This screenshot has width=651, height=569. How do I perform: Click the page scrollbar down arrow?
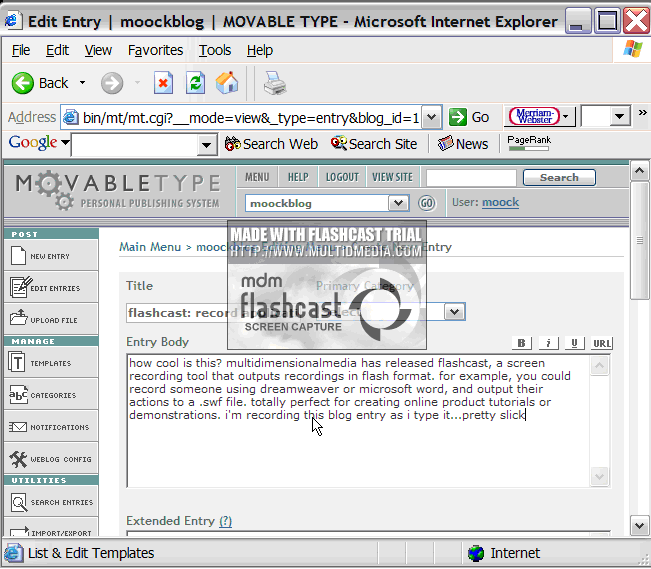click(639, 526)
